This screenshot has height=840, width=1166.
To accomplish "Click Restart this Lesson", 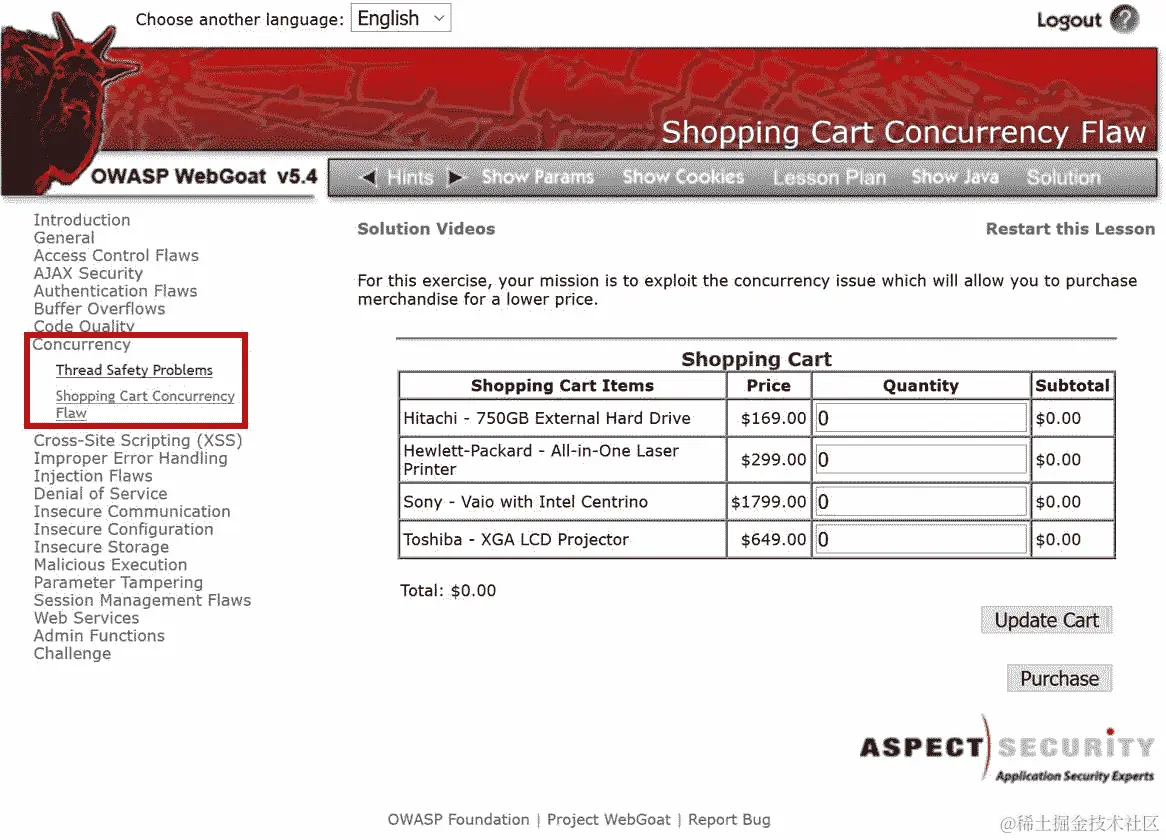I will pyautogui.click(x=1070, y=229).
